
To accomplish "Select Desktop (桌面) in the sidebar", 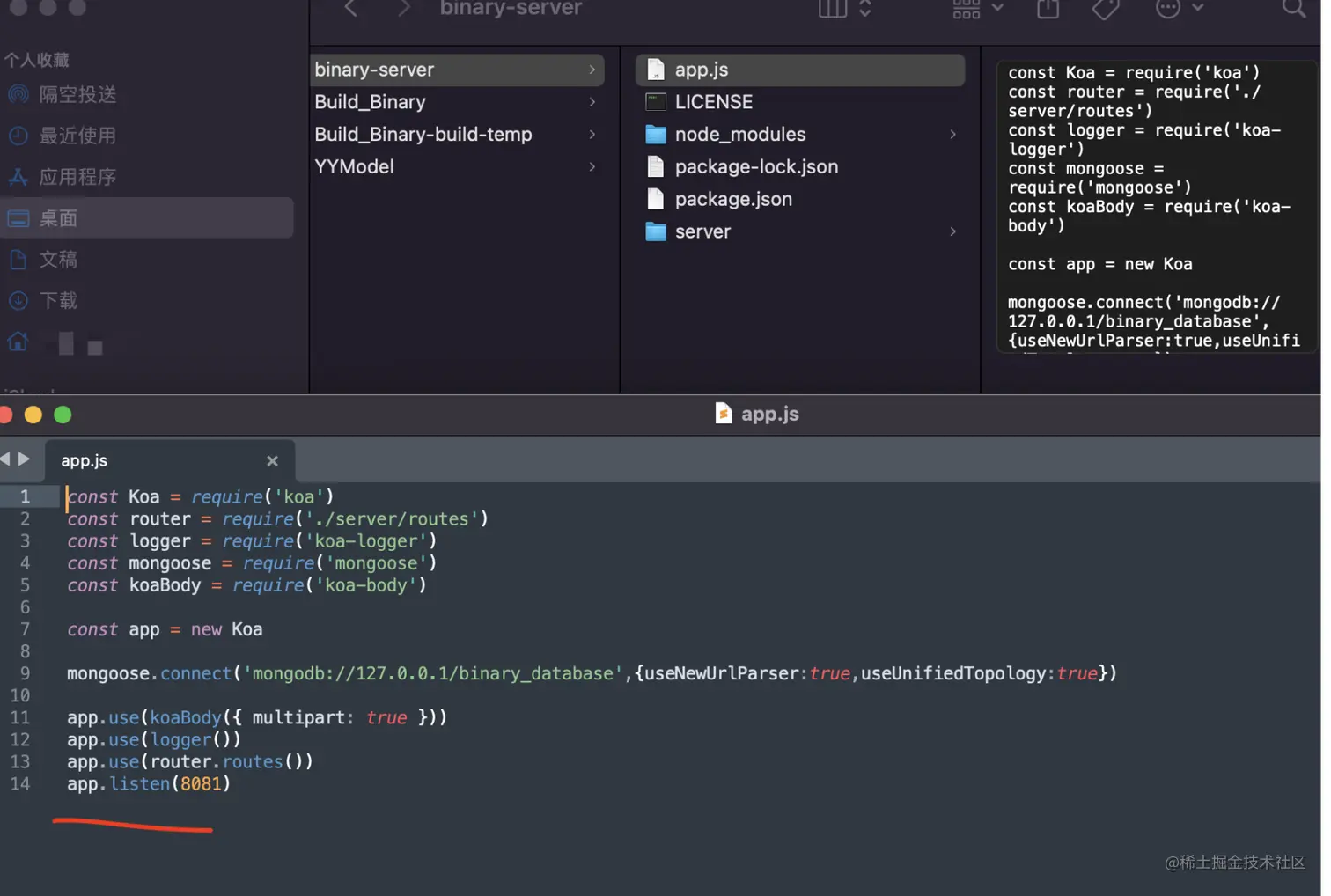I will (148, 218).
